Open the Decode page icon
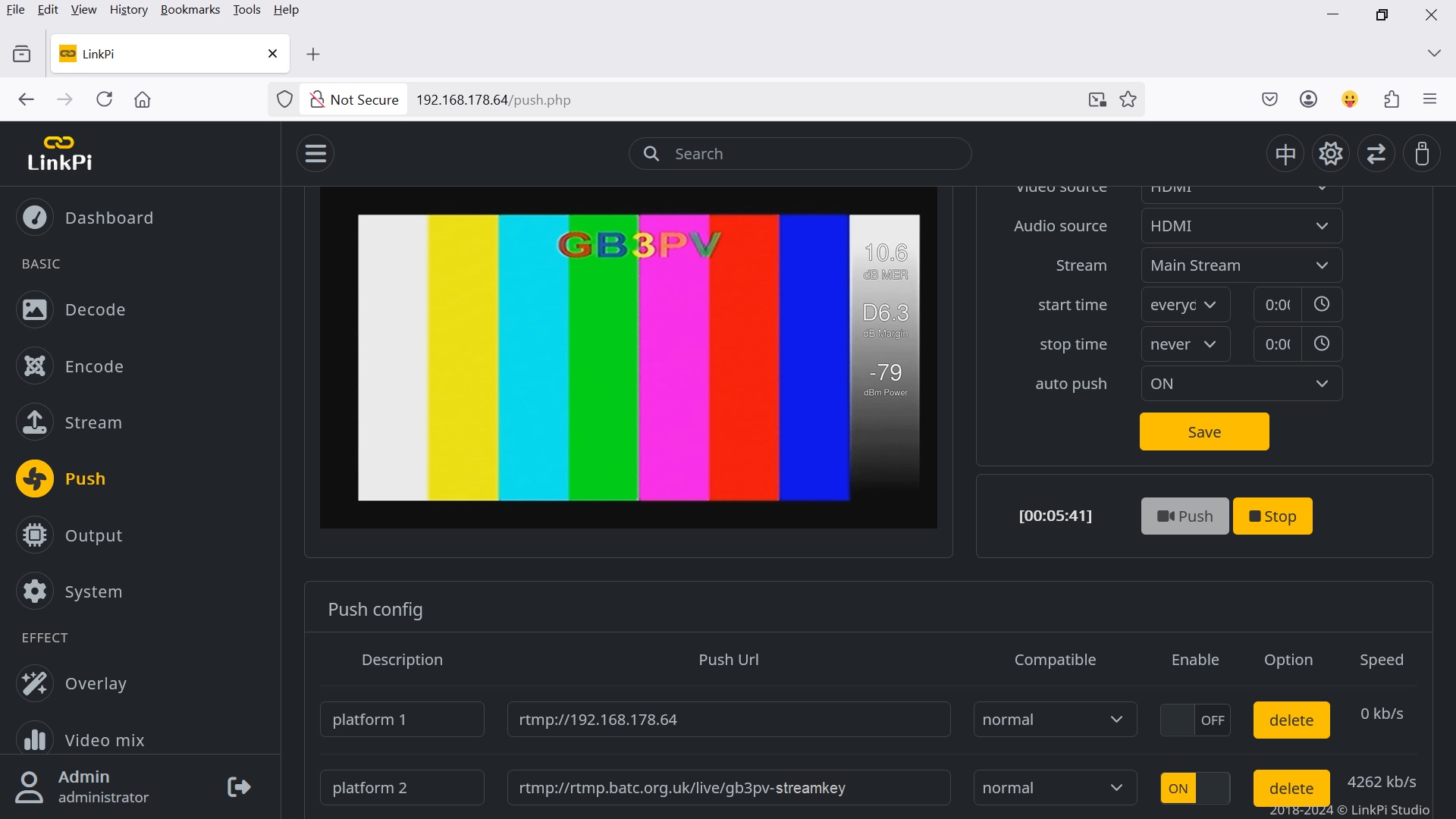Image resolution: width=1456 pixels, height=819 pixels. tap(35, 309)
